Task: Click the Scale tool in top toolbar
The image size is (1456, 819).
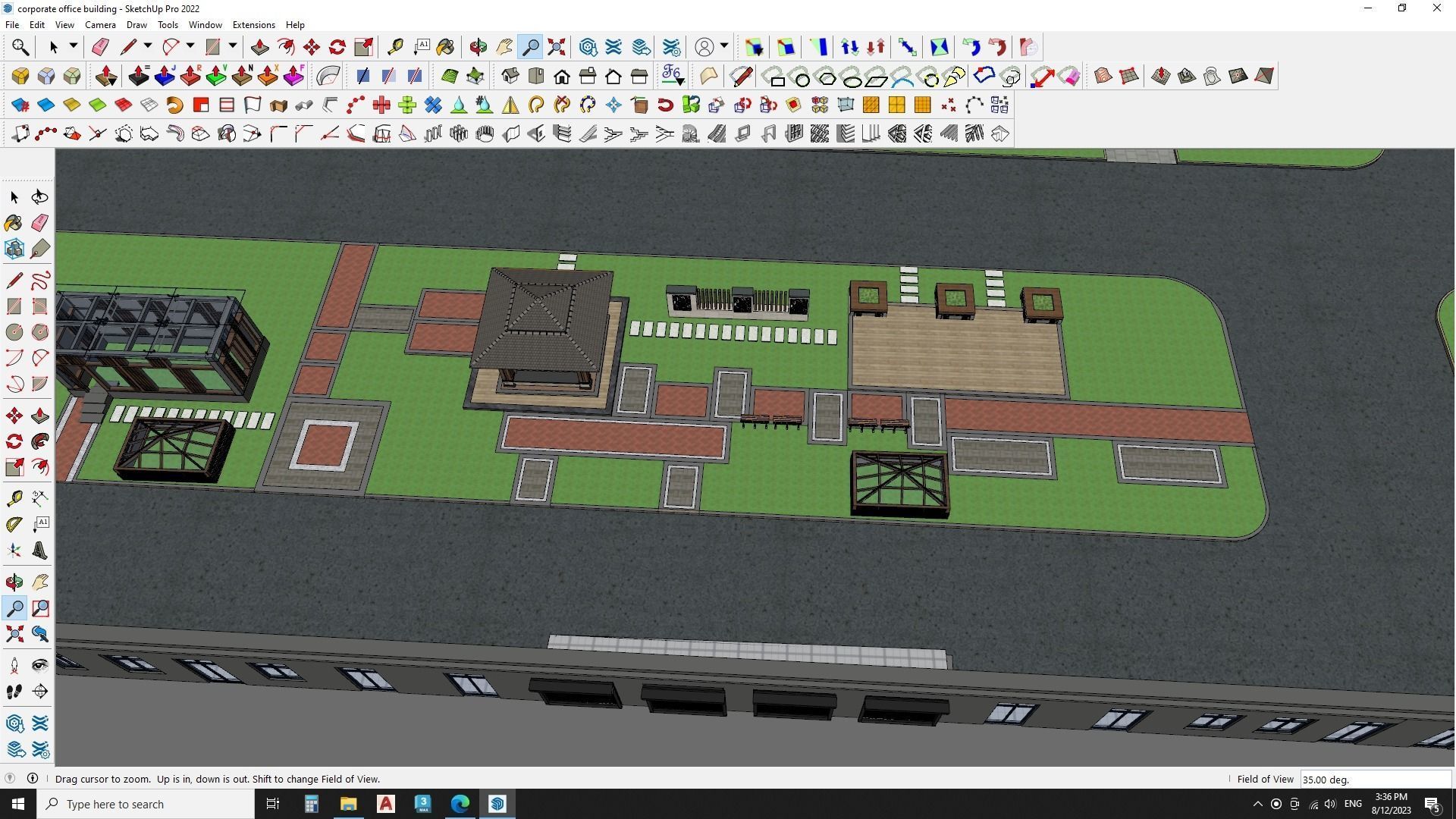Action: coord(363,47)
